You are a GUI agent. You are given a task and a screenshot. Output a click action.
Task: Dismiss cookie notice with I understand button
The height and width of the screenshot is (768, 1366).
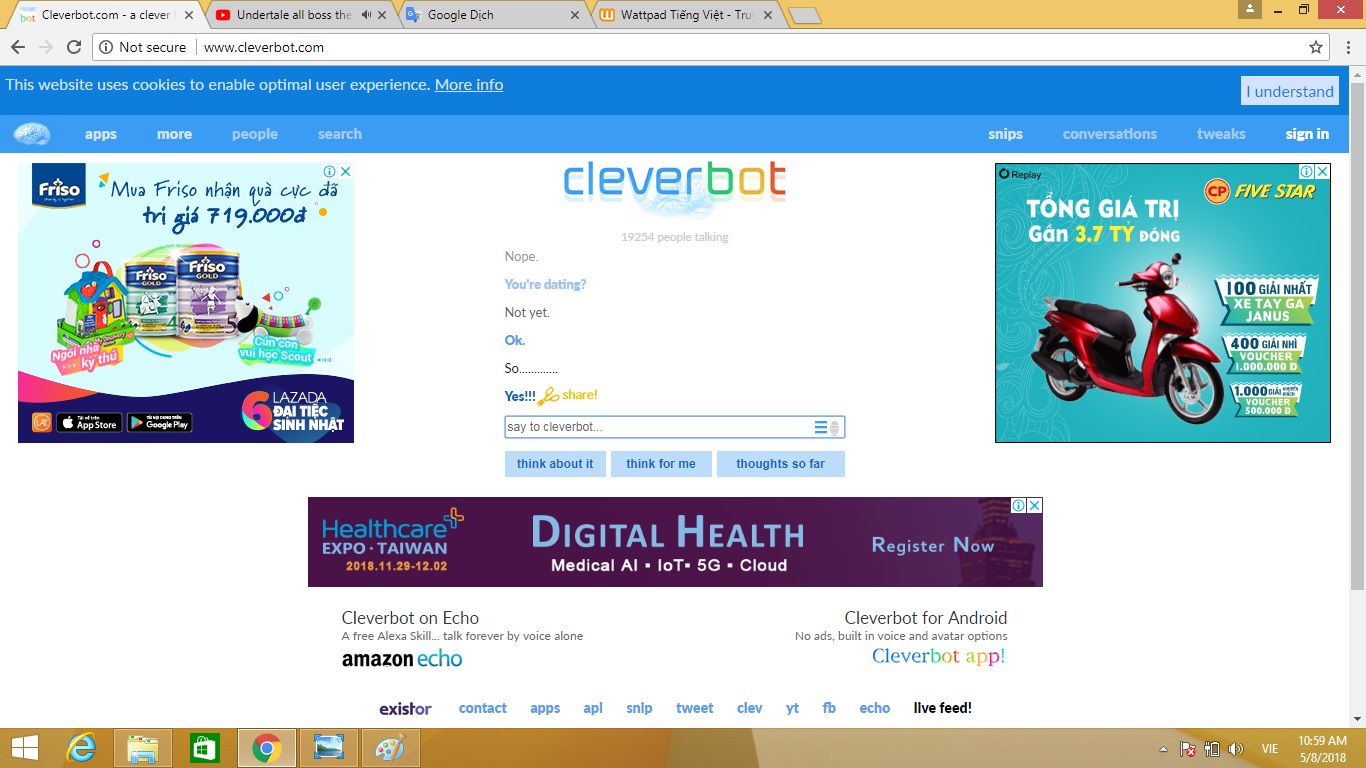[x=1290, y=91]
